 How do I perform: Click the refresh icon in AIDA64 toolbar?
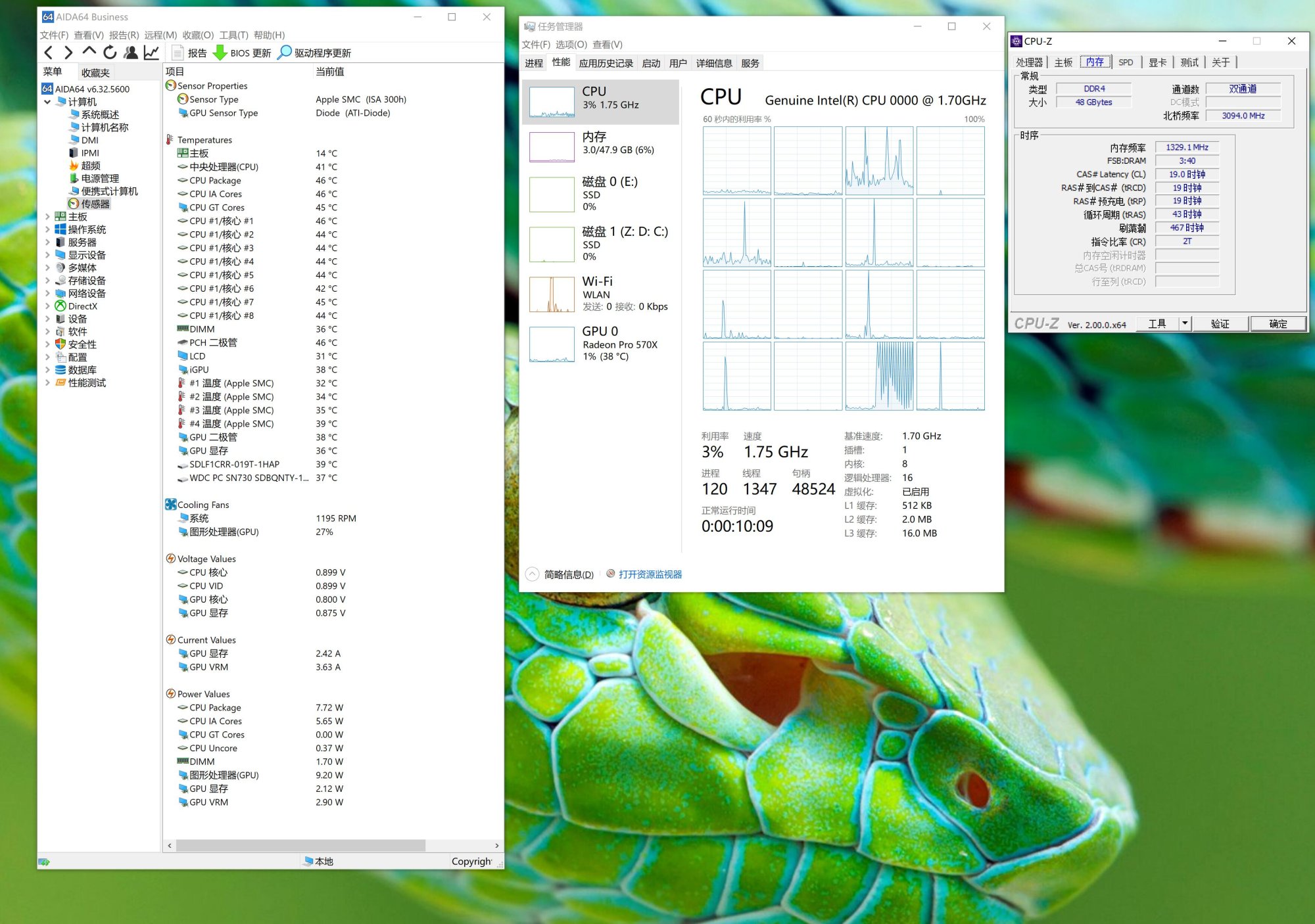point(110,53)
